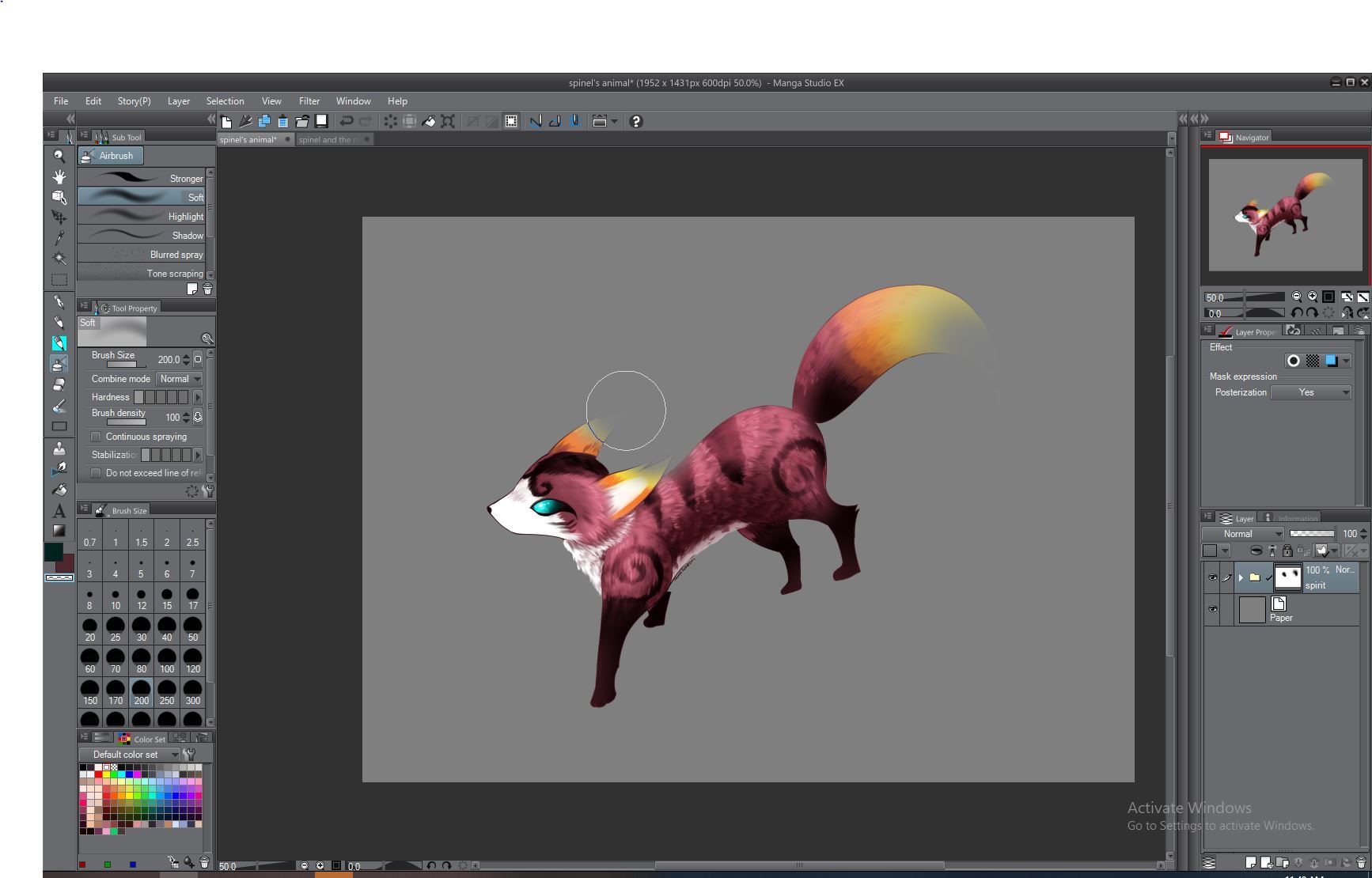The width and height of the screenshot is (1372, 878).
Task: Open the Help question mark icon
Action: pos(635,121)
